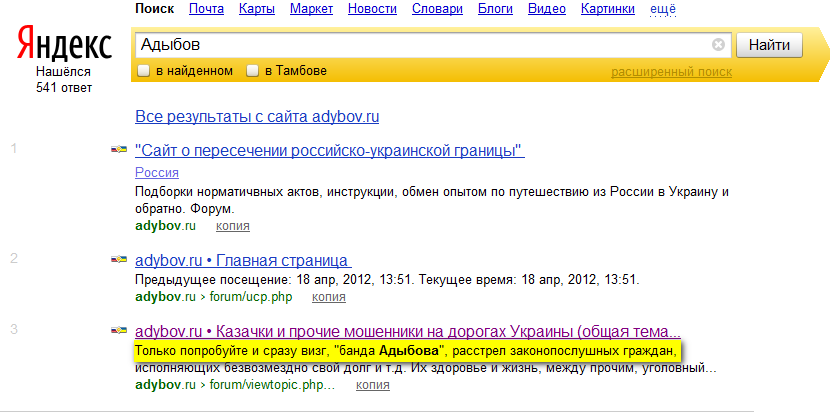
Task: Click the favicon beside the Главная страница result
Action: (x=119, y=260)
